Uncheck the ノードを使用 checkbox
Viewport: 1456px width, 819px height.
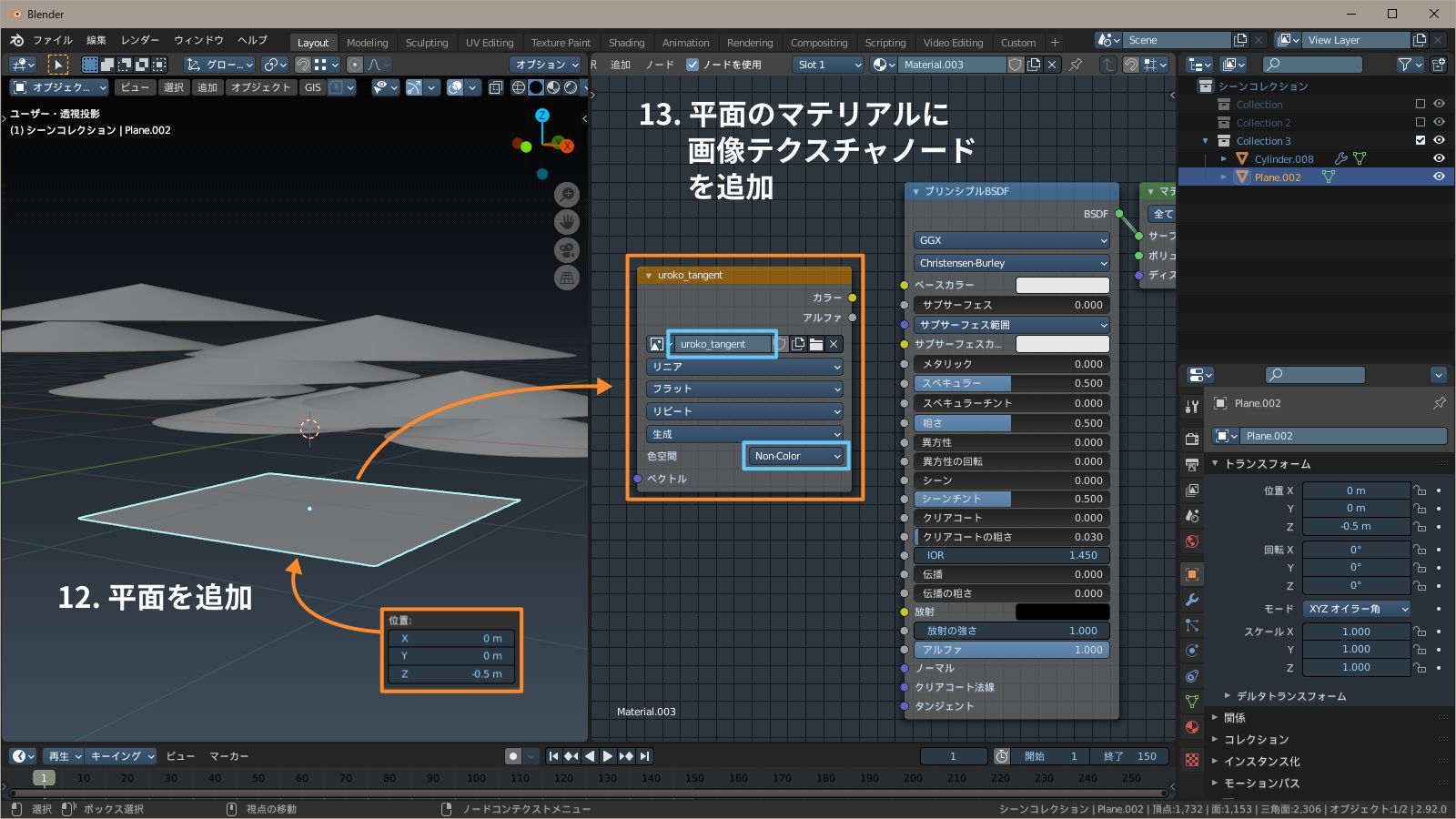click(x=693, y=65)
